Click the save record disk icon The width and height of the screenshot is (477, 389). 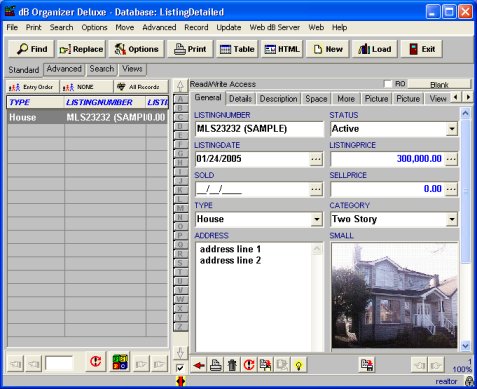367,365
